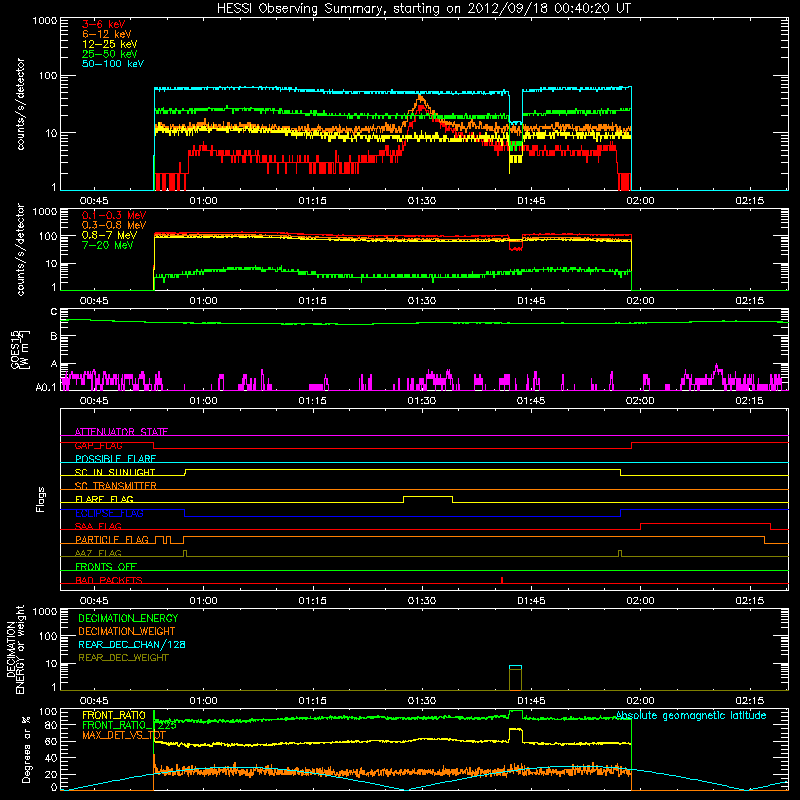This screenshot has height=800, width=800.
Task: Click the C class tick label in GOES panel
Action: 54,312
